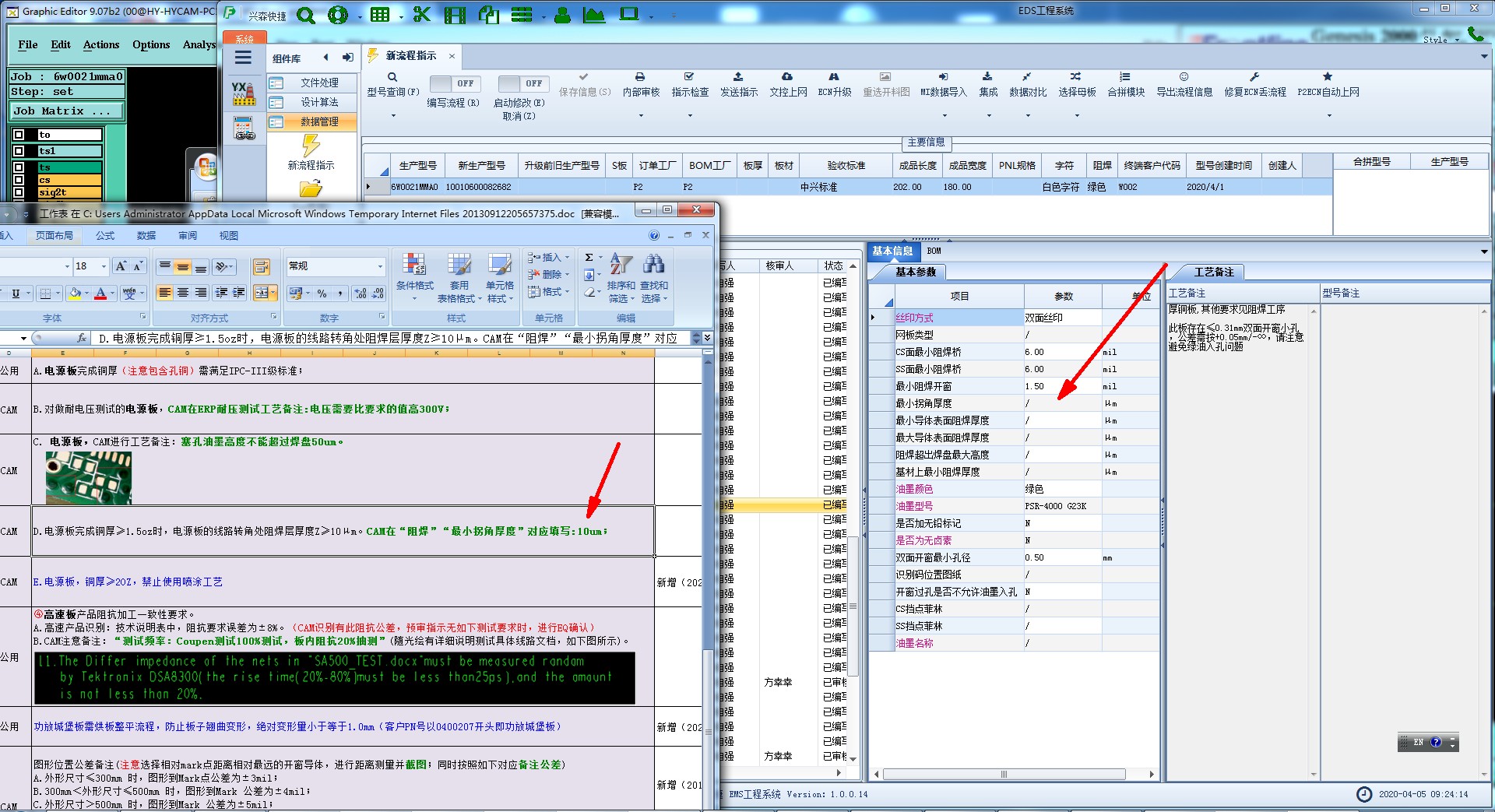Click the area chart icon in EDS quick toolbar

click(x=593, y=15)
